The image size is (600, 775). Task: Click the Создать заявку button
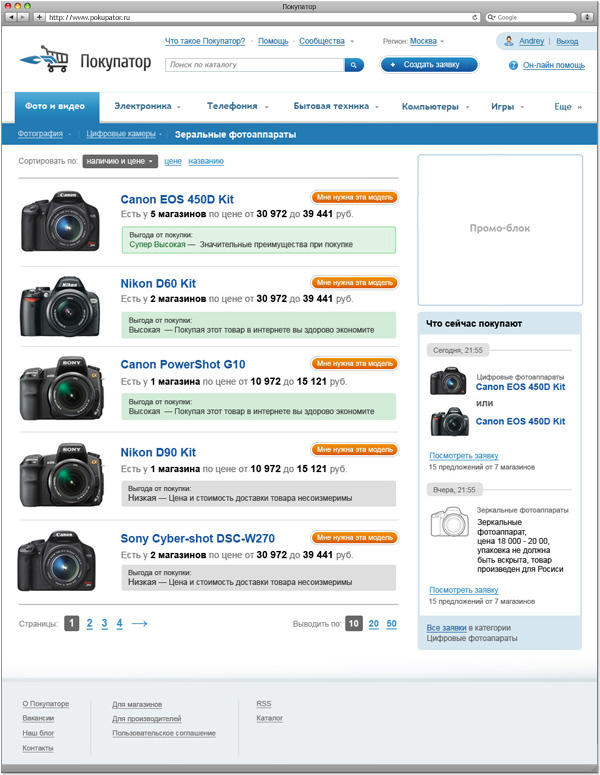pos(429,65)
